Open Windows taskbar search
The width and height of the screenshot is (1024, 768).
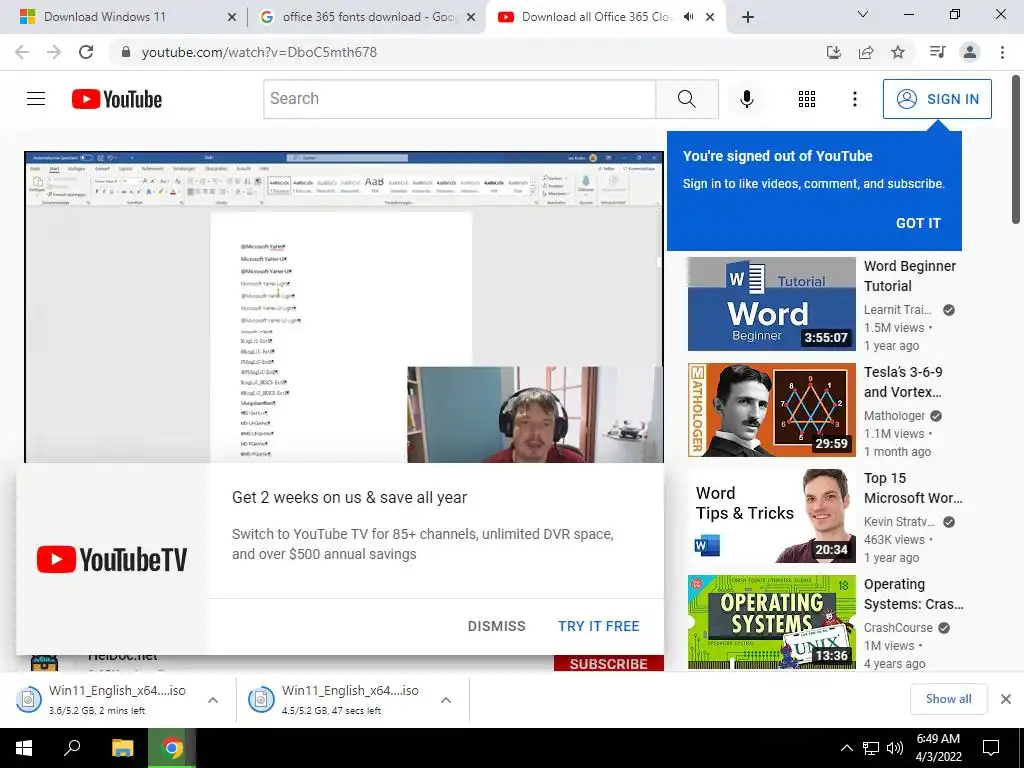pyautogui.click(x=72, y=748)
